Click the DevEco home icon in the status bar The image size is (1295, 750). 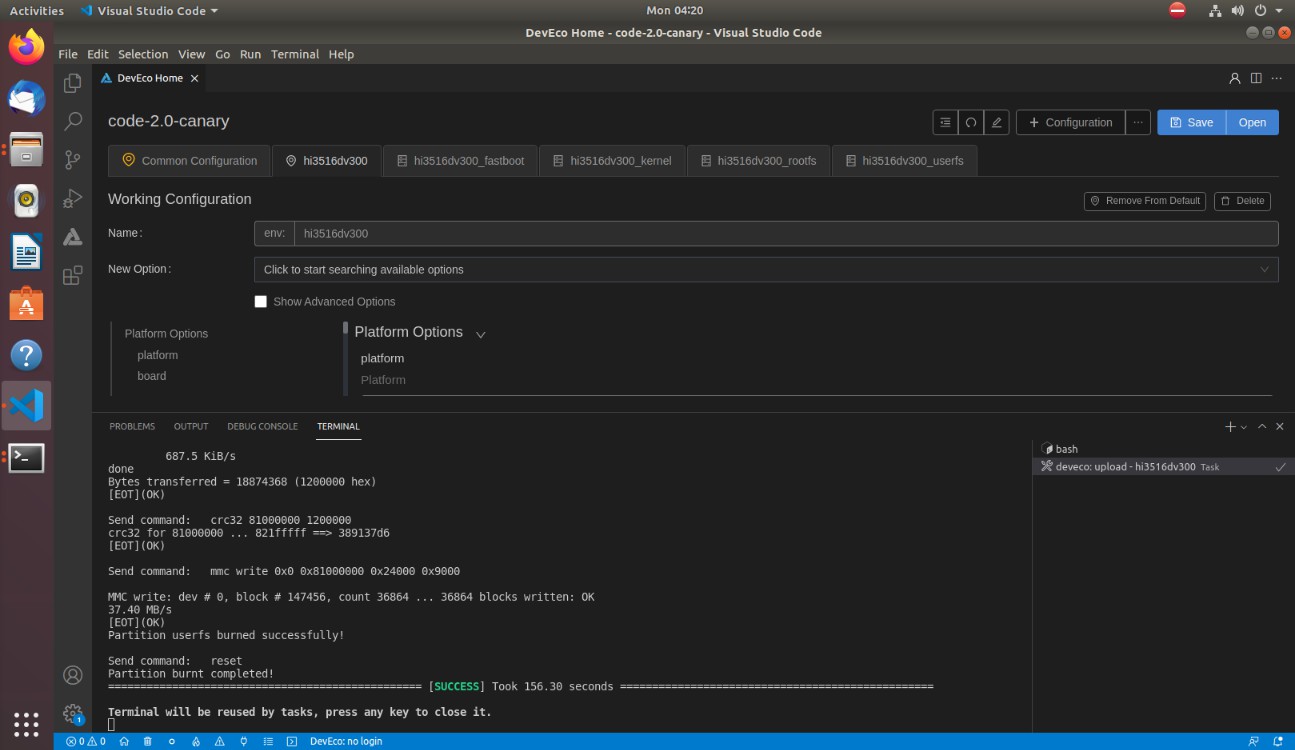[x=124, y=742]
